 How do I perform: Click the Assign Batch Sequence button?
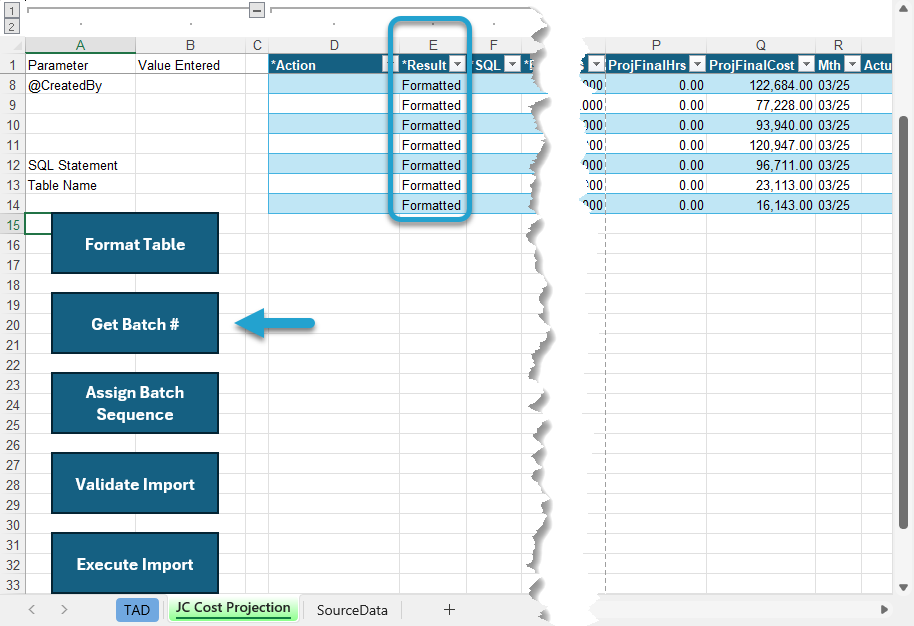135,403
